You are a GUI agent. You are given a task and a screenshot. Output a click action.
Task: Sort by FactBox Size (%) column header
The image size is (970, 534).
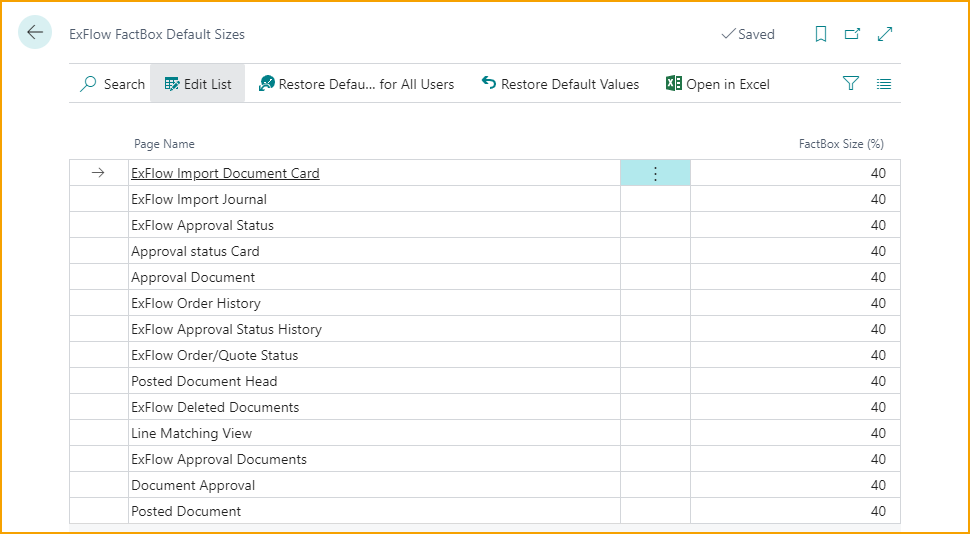[x=841, y=144]
